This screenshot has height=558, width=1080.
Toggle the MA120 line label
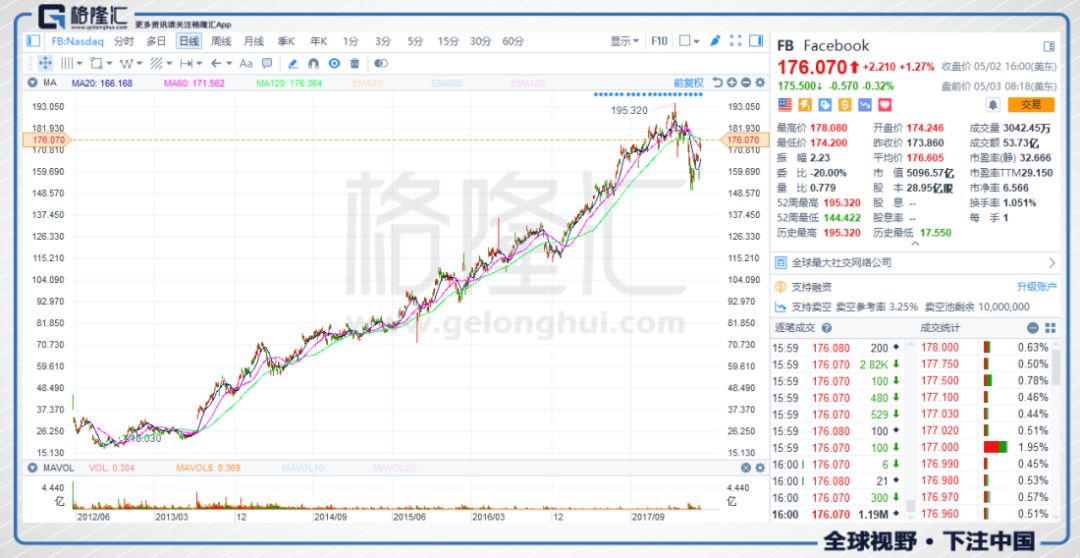(288, 83)
